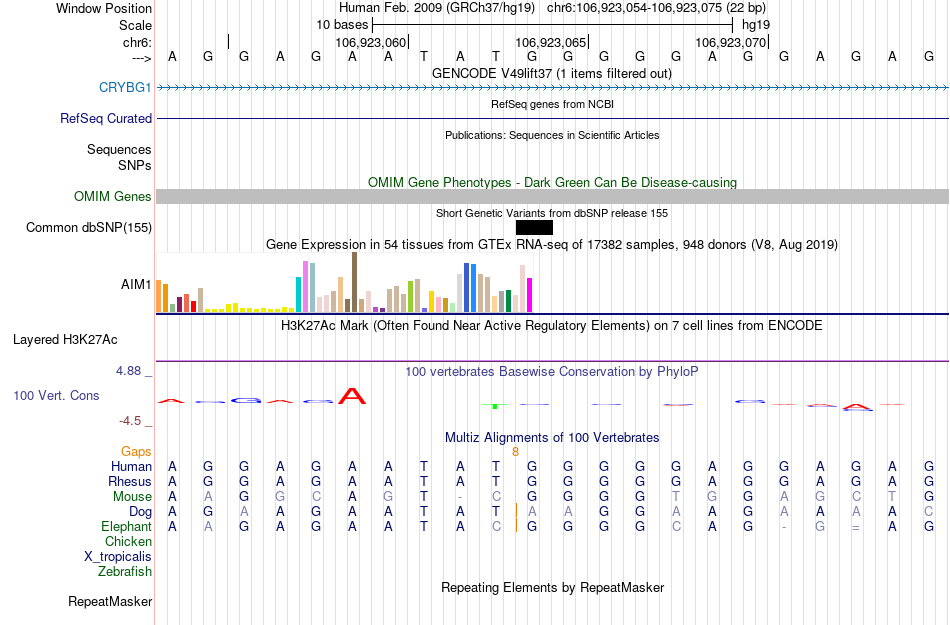950x625 pixels.
Task: Select the Human species row label
Action: tap(131, 466)
